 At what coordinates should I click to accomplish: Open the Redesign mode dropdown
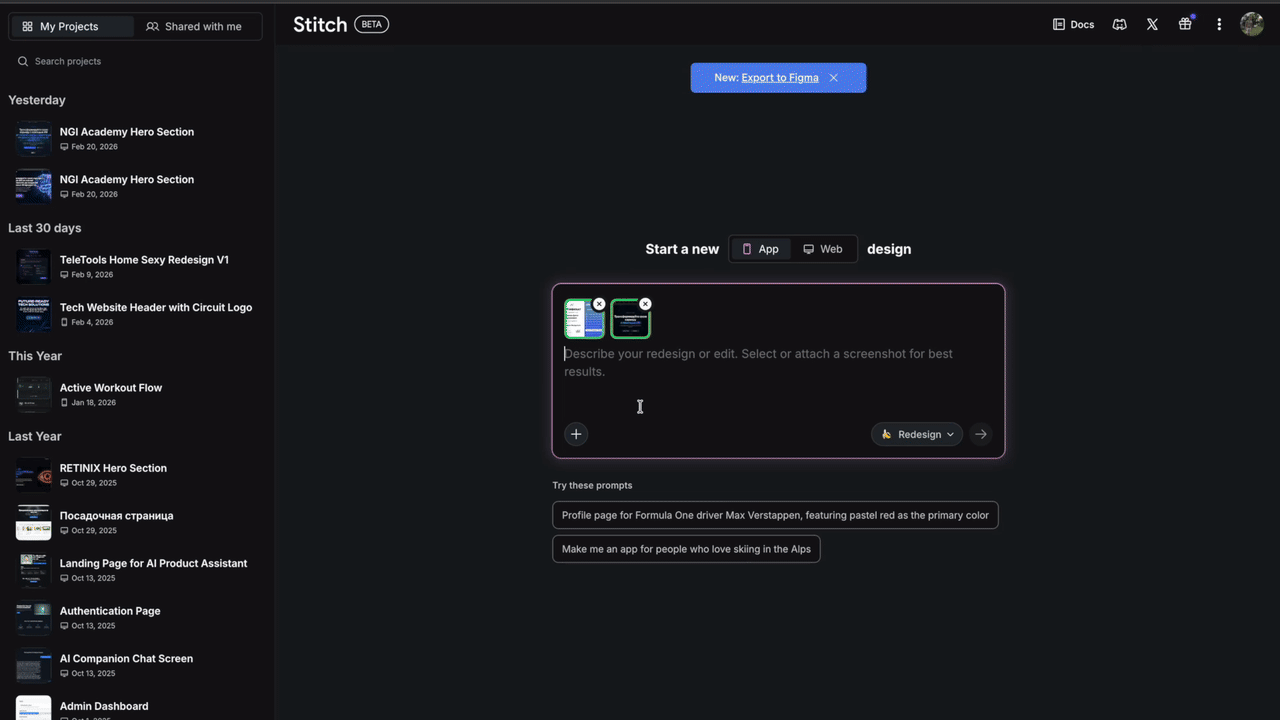pyautogui.click(x=915, y=434)
